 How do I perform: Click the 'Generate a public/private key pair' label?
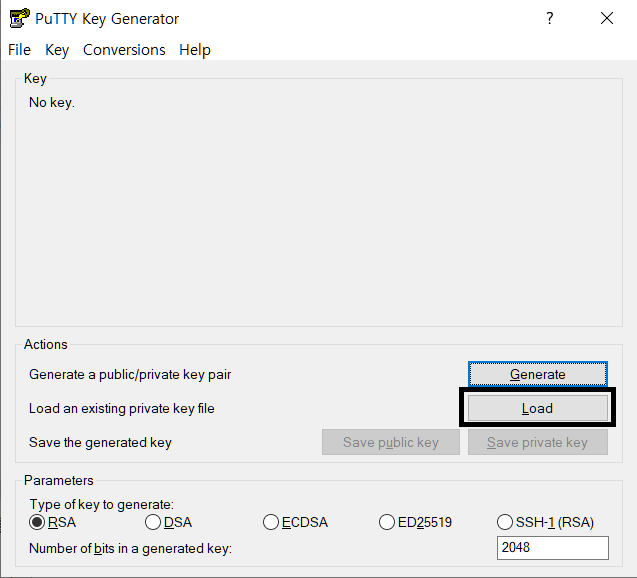coord(130,375)
